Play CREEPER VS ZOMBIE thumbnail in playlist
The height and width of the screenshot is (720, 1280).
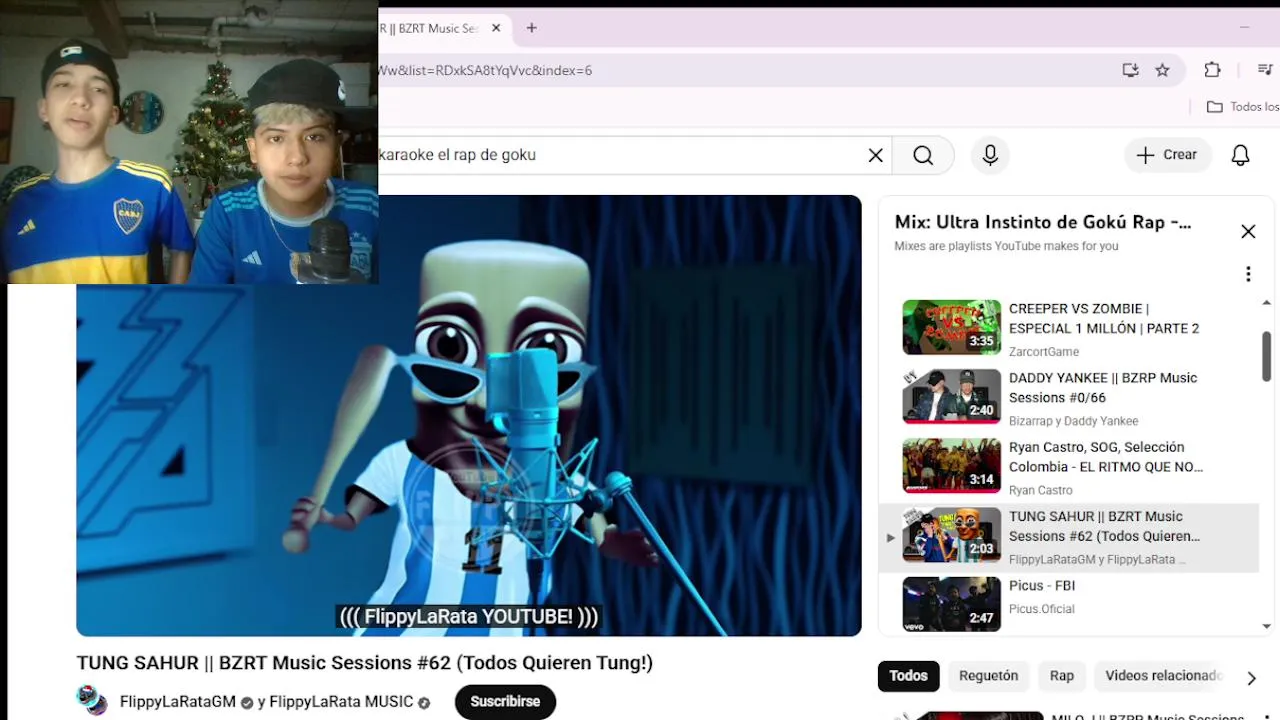point(951,327)
